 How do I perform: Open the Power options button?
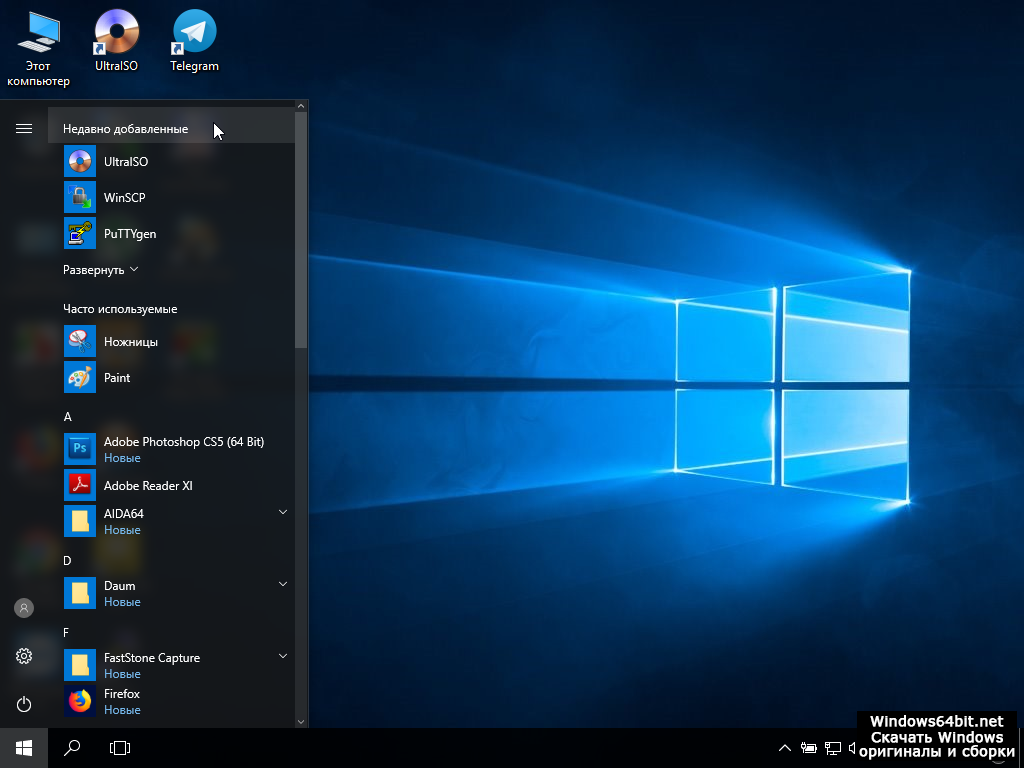coord(24,704)
